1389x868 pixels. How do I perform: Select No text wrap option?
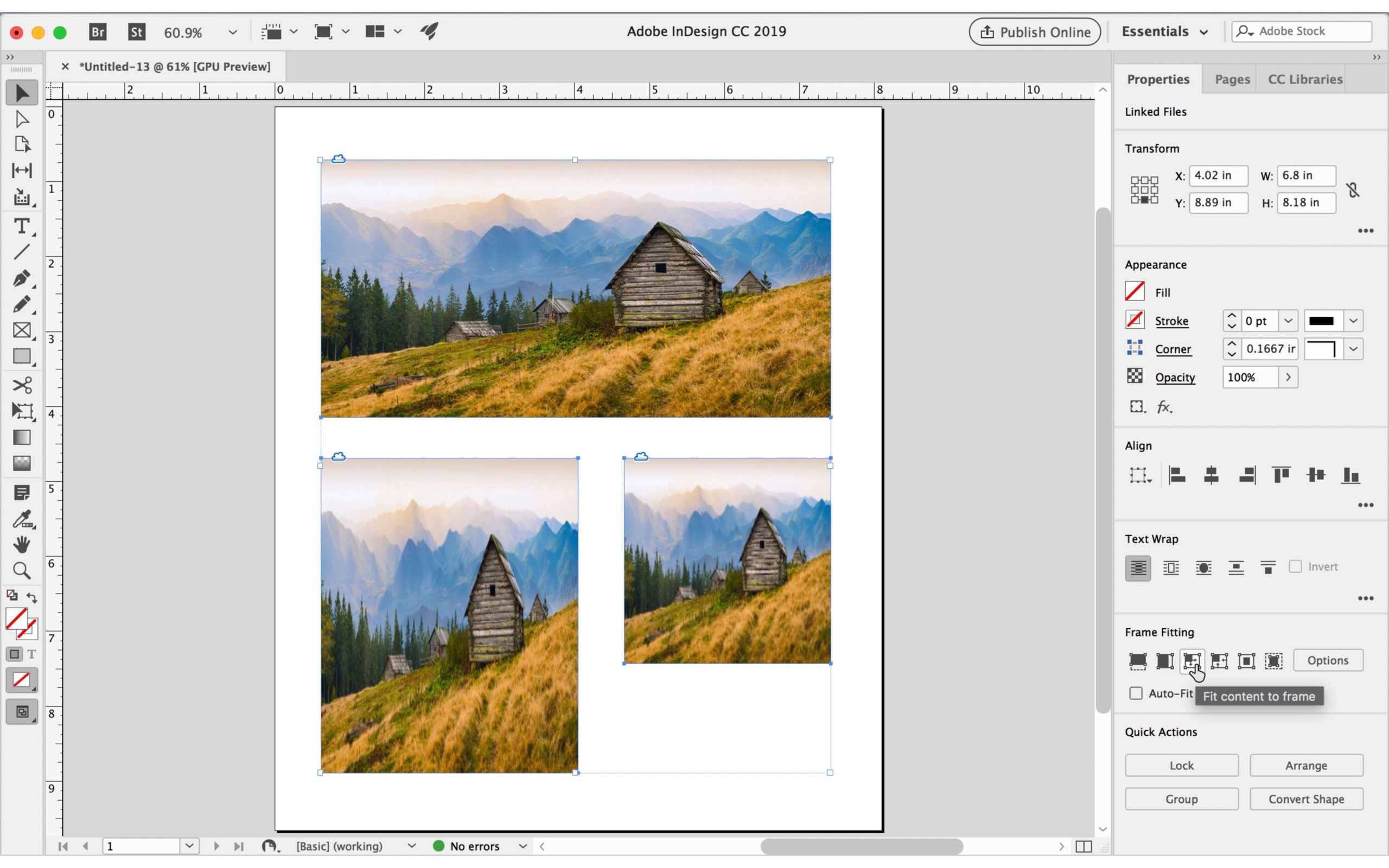pyautogui.click(x=1138, y=568)
